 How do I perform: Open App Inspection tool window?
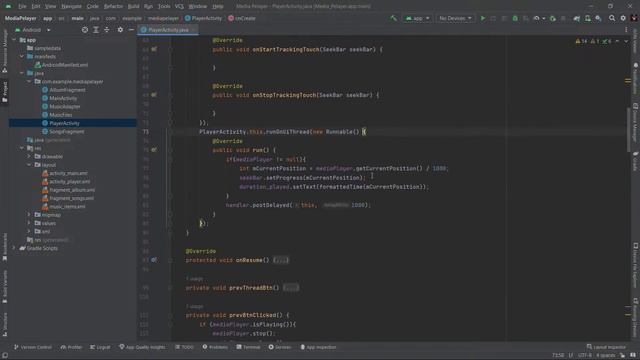click(318, 347)
